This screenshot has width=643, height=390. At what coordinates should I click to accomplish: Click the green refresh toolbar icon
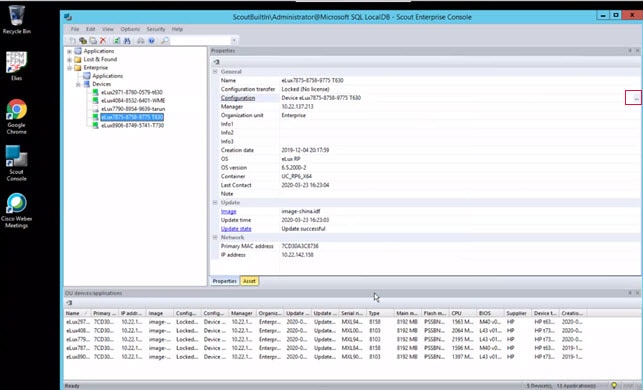click(x=117, y=40)
